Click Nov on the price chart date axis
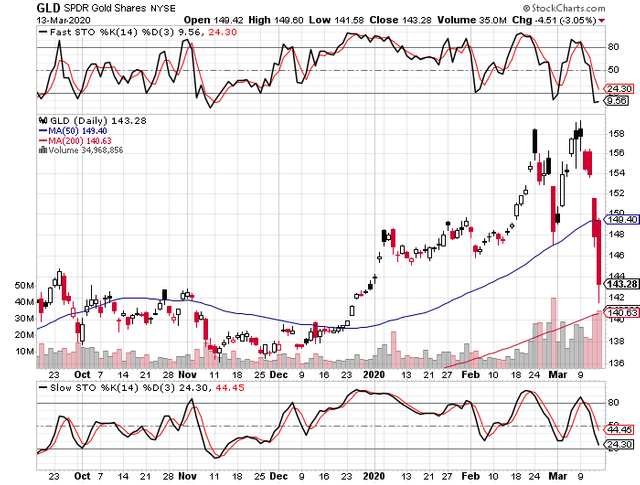 tap(188, 375)
